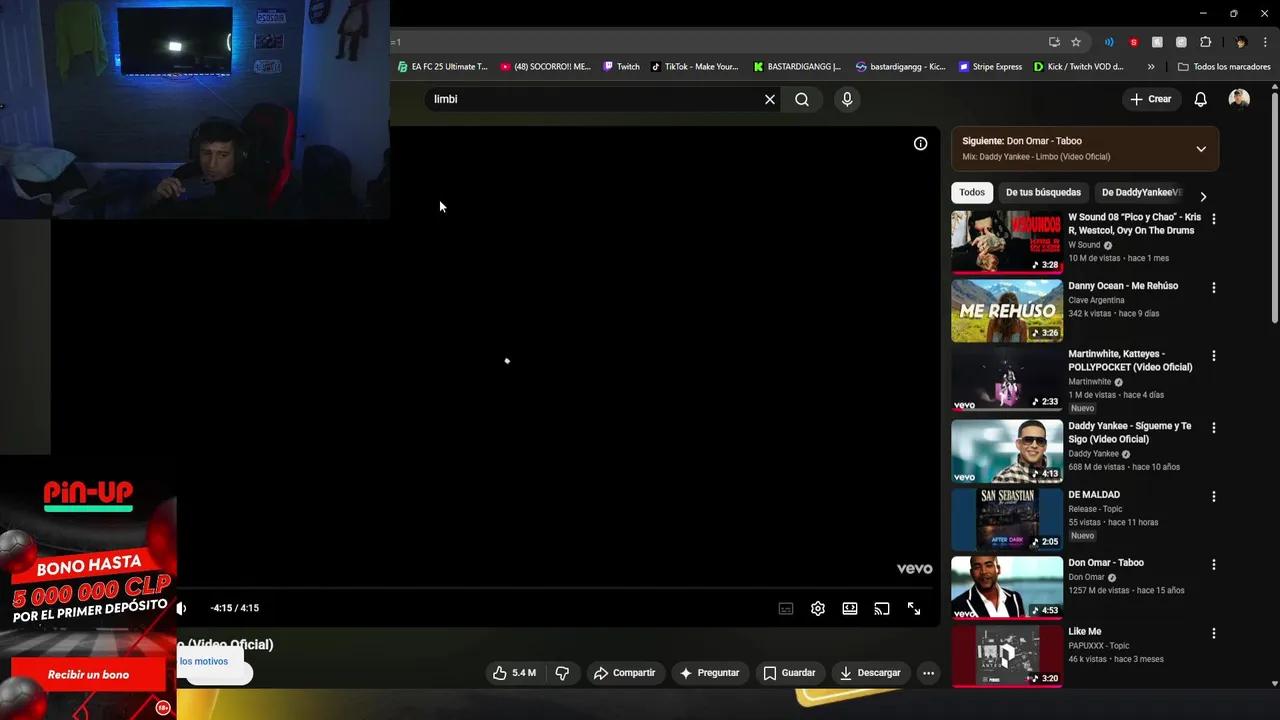Click the Recibir un bono banner button

[88, 674]
